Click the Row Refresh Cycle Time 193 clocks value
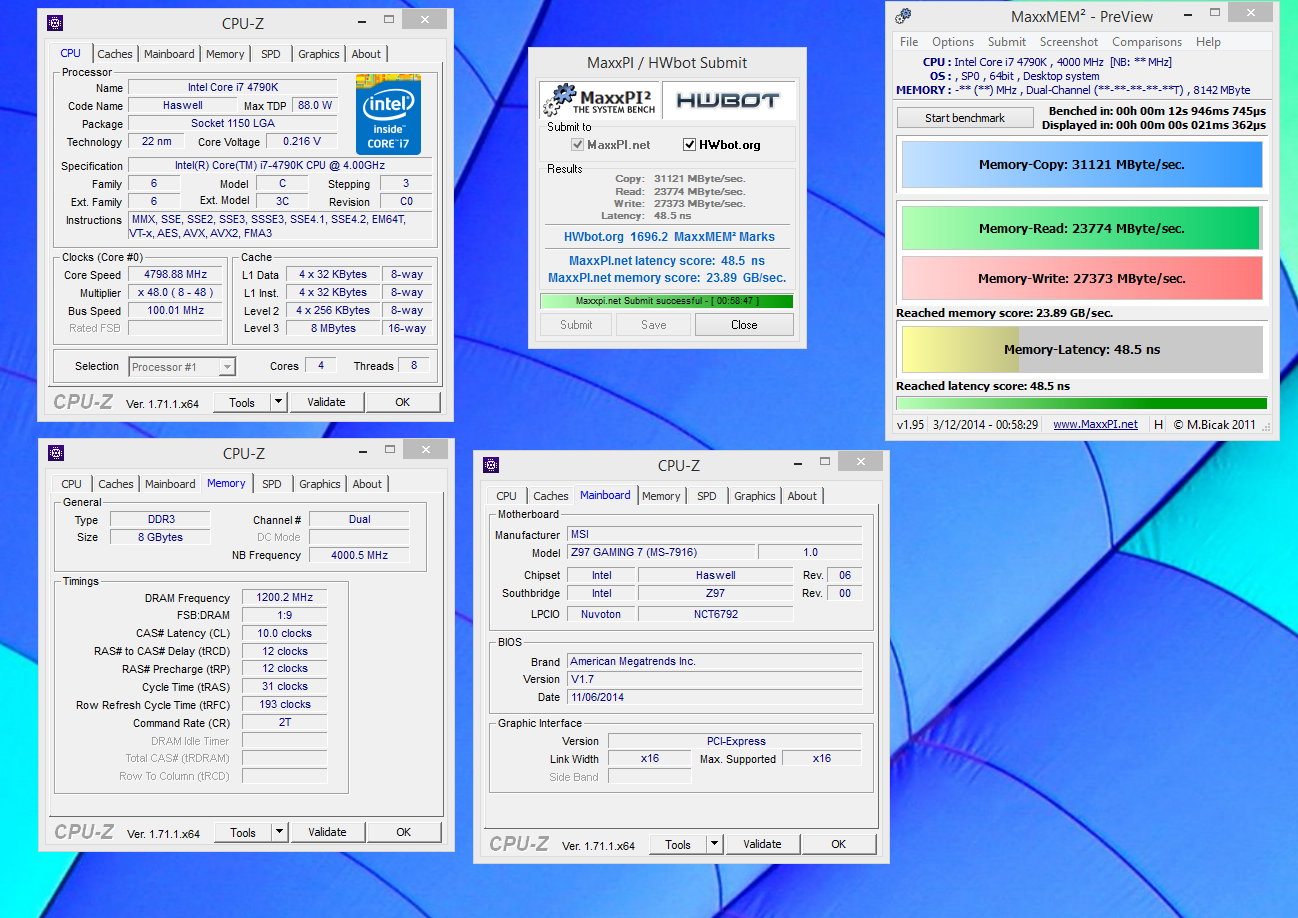1298x918 pixels. [x=284, y=704]
